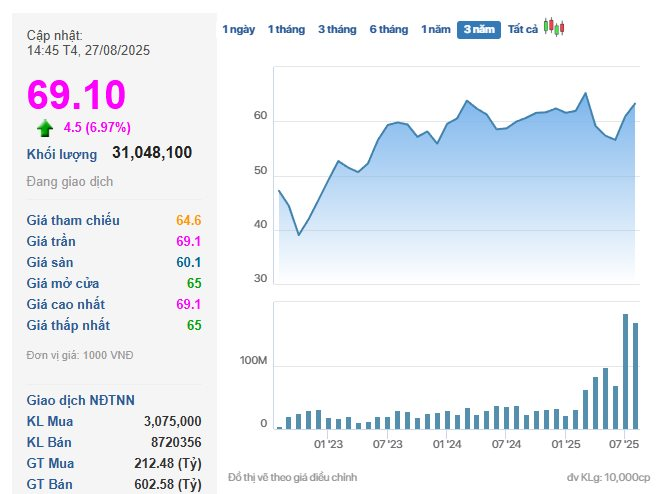This screenshot has width=658, height=494.
Task: Click the Giá sàn value 60.1
Action: (x=189, y=262)
